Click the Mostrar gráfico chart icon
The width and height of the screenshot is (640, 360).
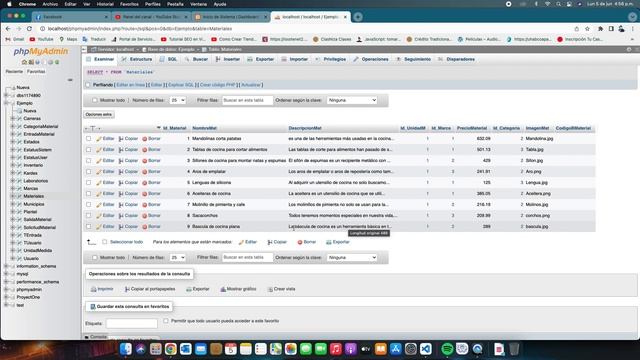pos(223,289)
